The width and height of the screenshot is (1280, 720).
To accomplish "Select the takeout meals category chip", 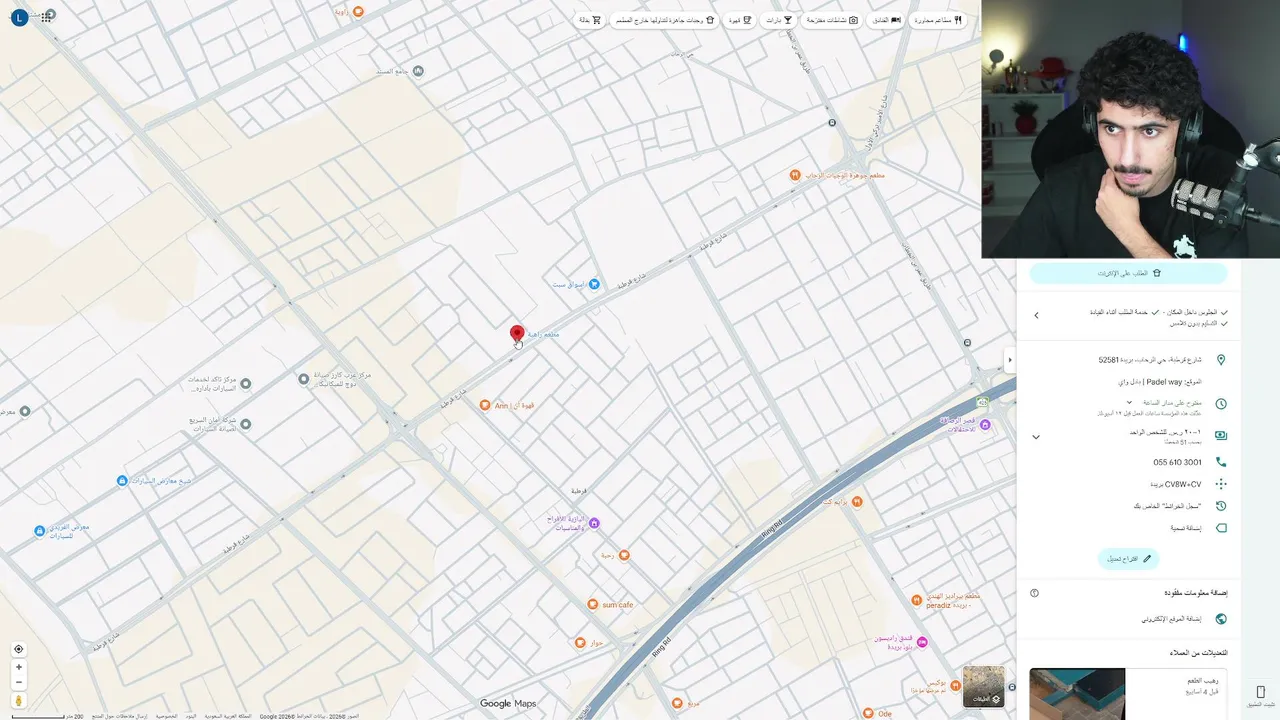I will point(665,20).
